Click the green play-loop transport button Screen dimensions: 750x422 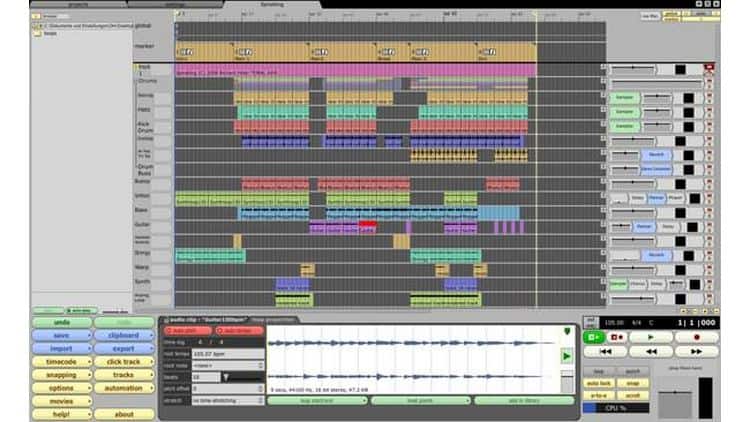594,337
